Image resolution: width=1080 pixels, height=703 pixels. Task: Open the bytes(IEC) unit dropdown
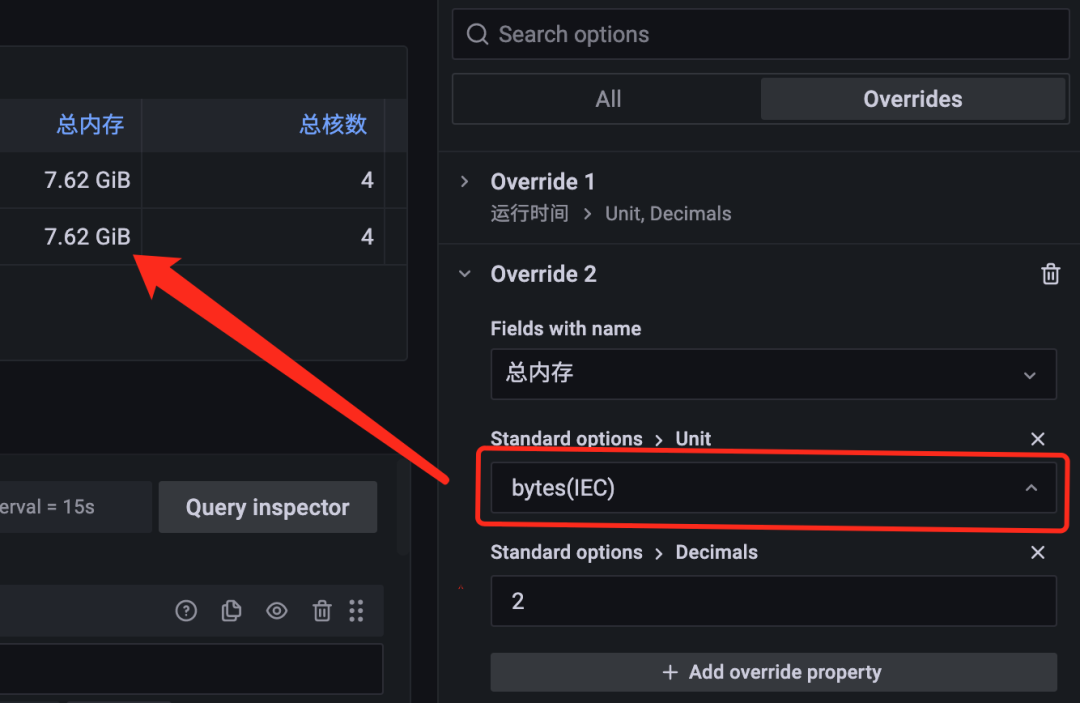point(773,487)
